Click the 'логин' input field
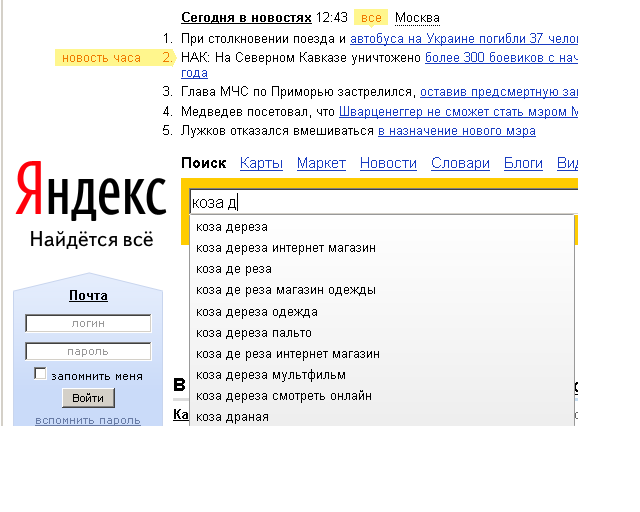640x512 pixels. 88,324
